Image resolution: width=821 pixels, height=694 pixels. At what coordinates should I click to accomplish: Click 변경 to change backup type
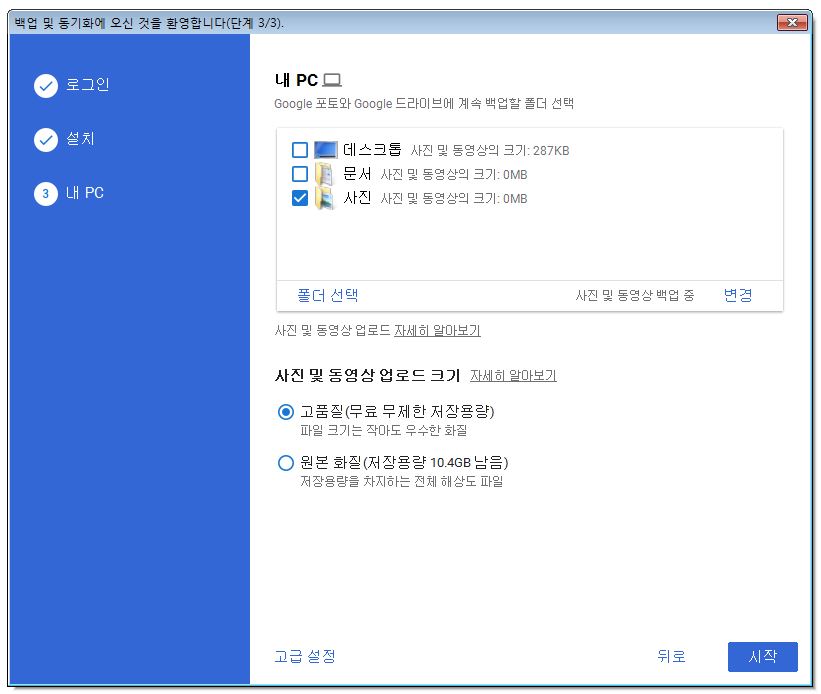[x=738, y=295]
